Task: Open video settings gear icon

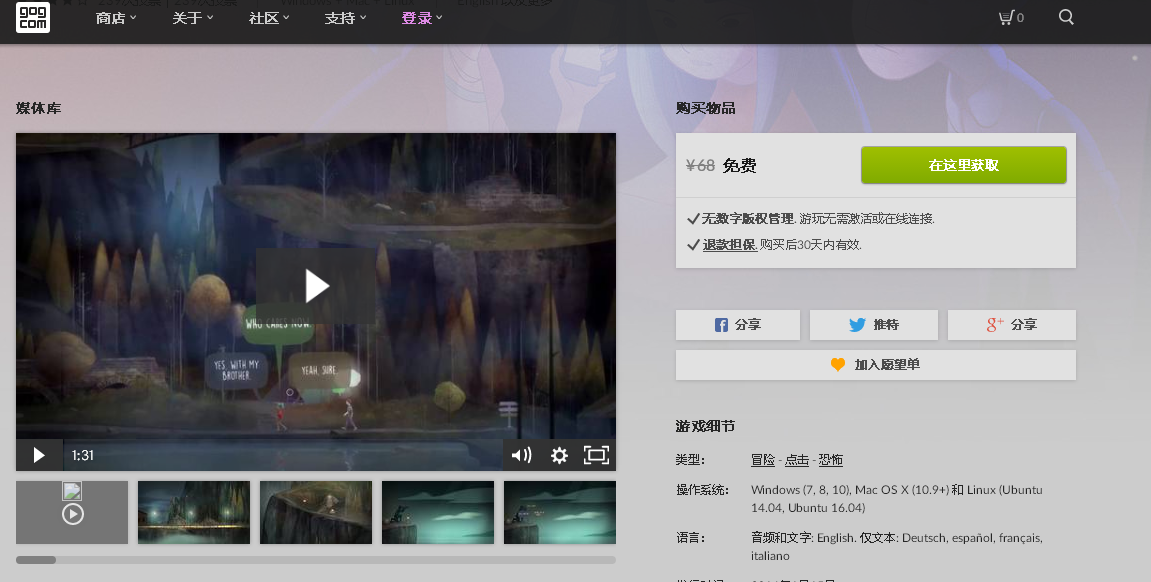Action: tap(559, 455)
